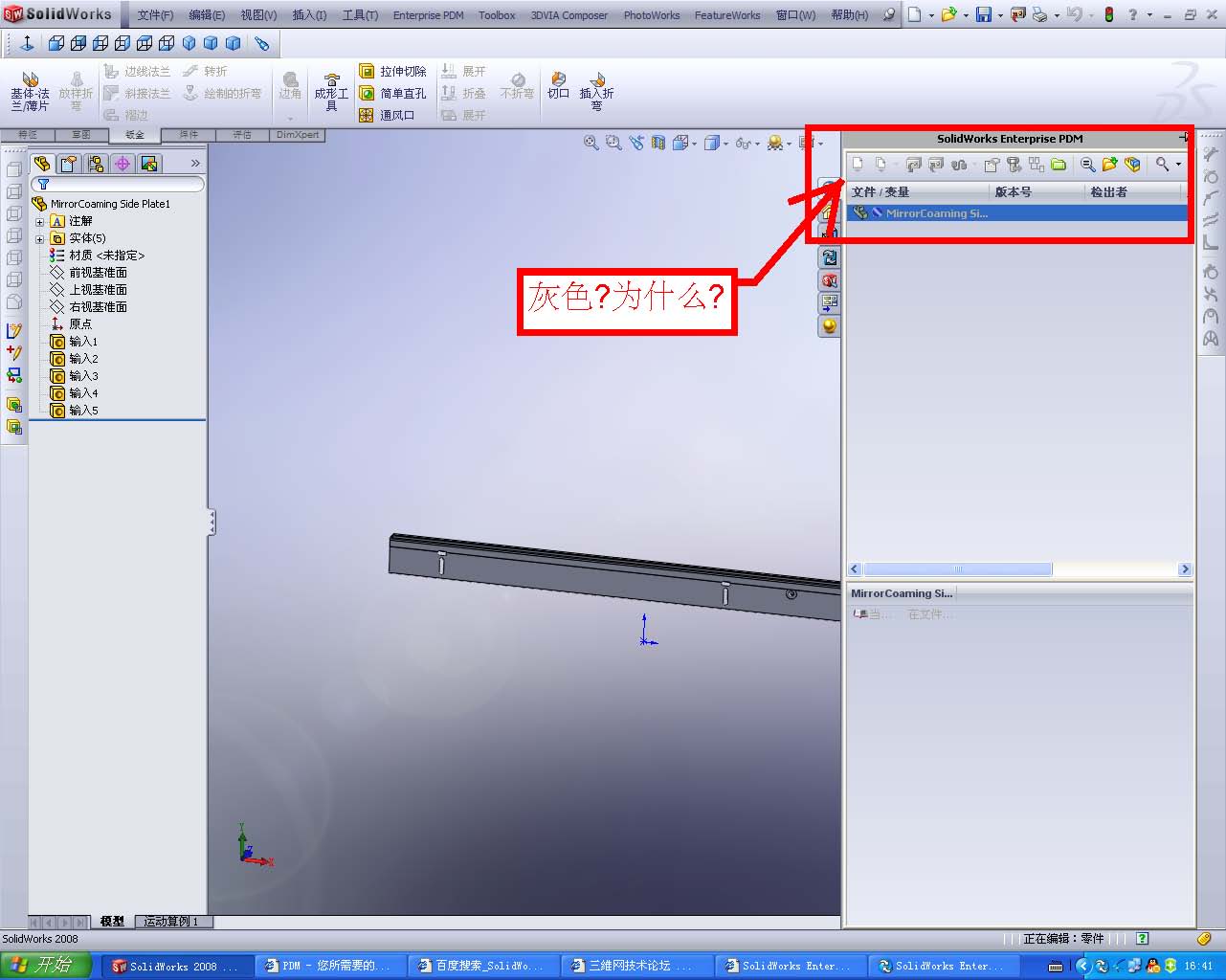Open the Toolbox menu
The image size is (1226, 980).
pyautogui.click(x=497, y=15)
